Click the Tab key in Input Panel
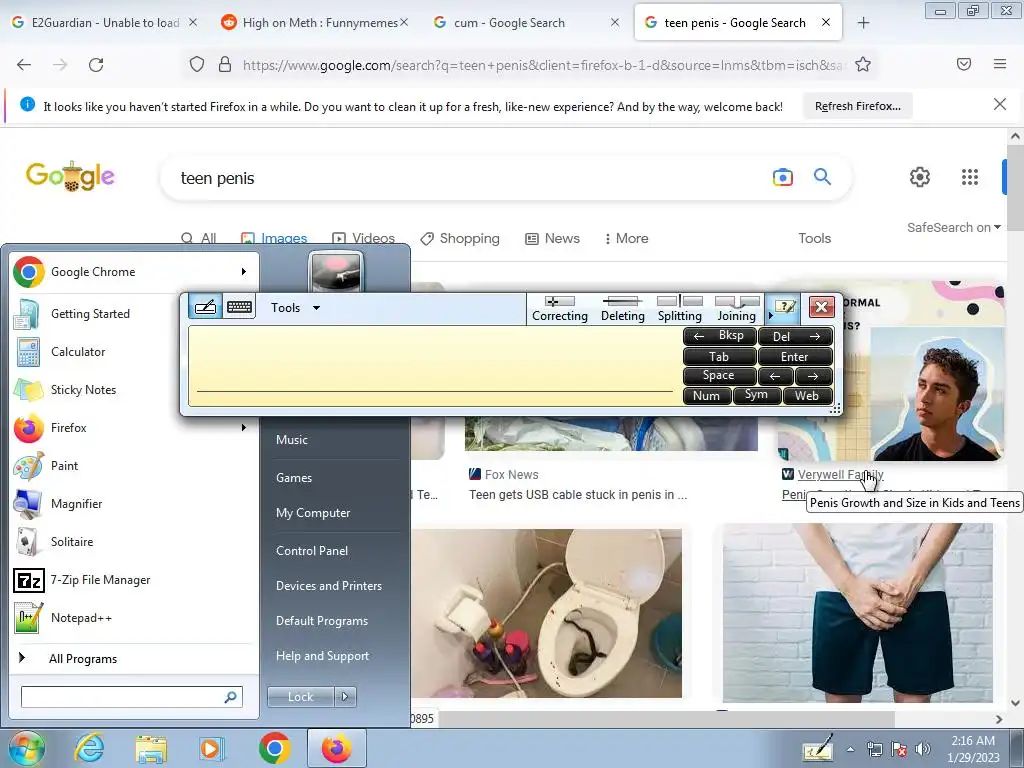Image resolution: width=1024 pixels, height=768 pixels. [719, 357]
